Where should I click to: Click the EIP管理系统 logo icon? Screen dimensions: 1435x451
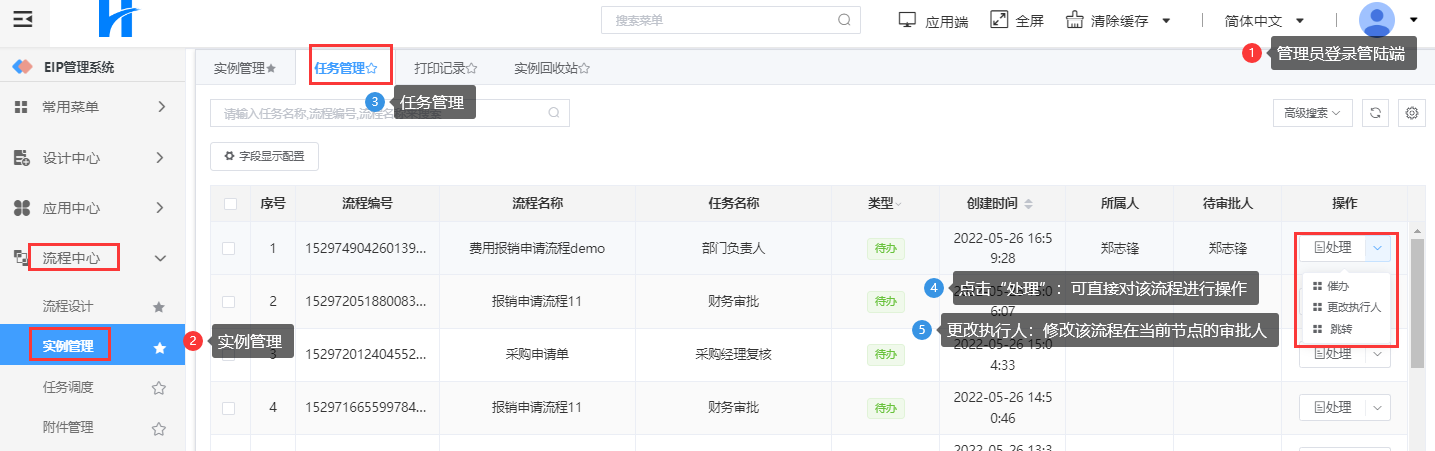[x=22, y=67]
